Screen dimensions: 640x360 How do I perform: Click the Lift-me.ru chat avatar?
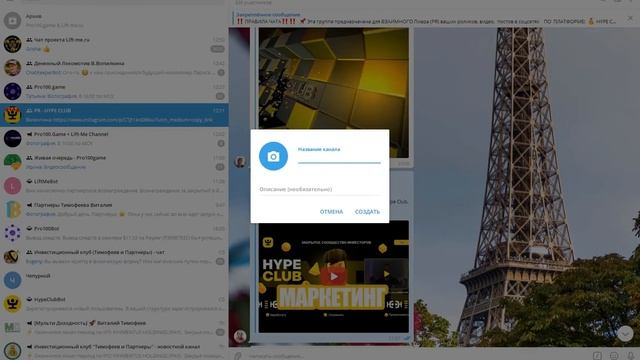point(12,44)
